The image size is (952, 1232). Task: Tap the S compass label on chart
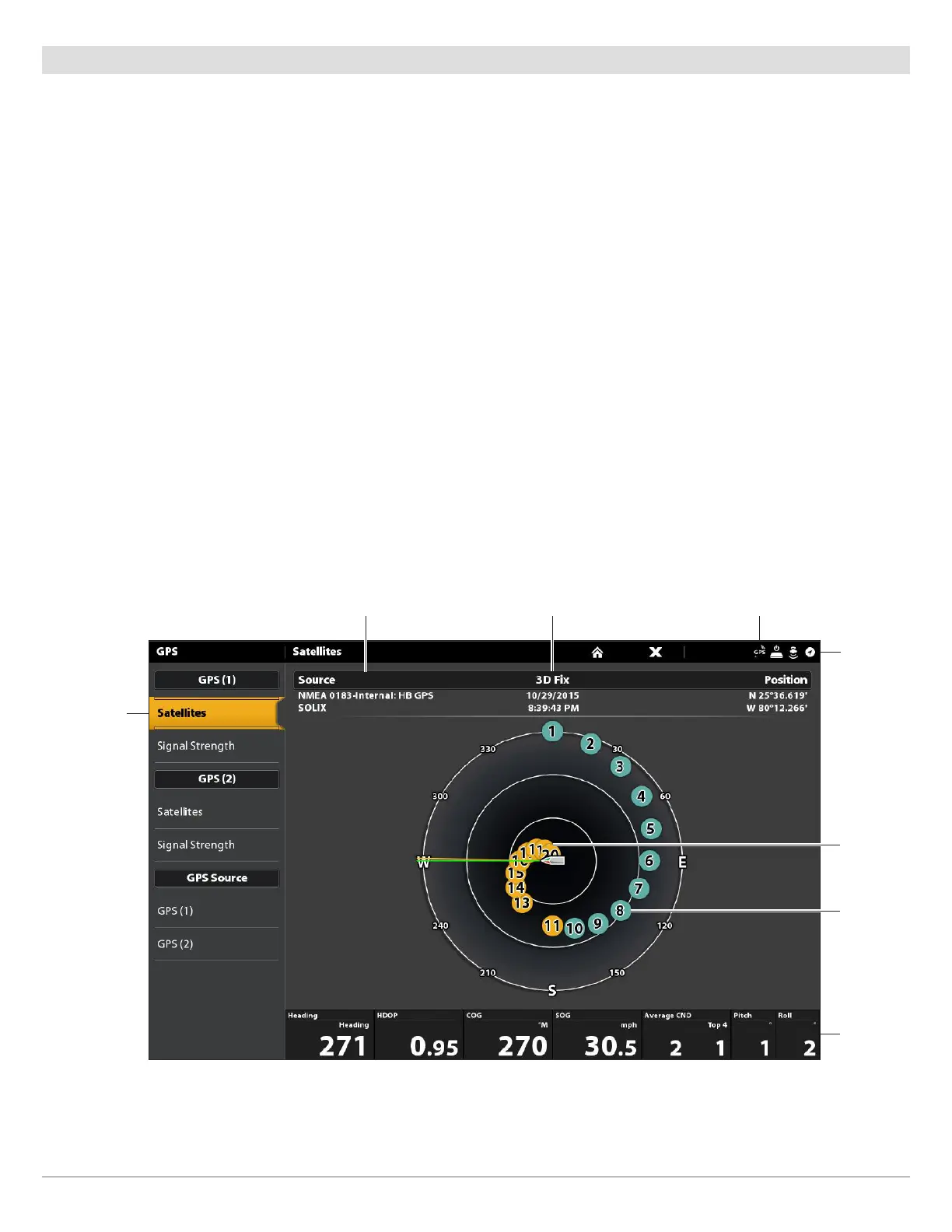tap(552, 990)
